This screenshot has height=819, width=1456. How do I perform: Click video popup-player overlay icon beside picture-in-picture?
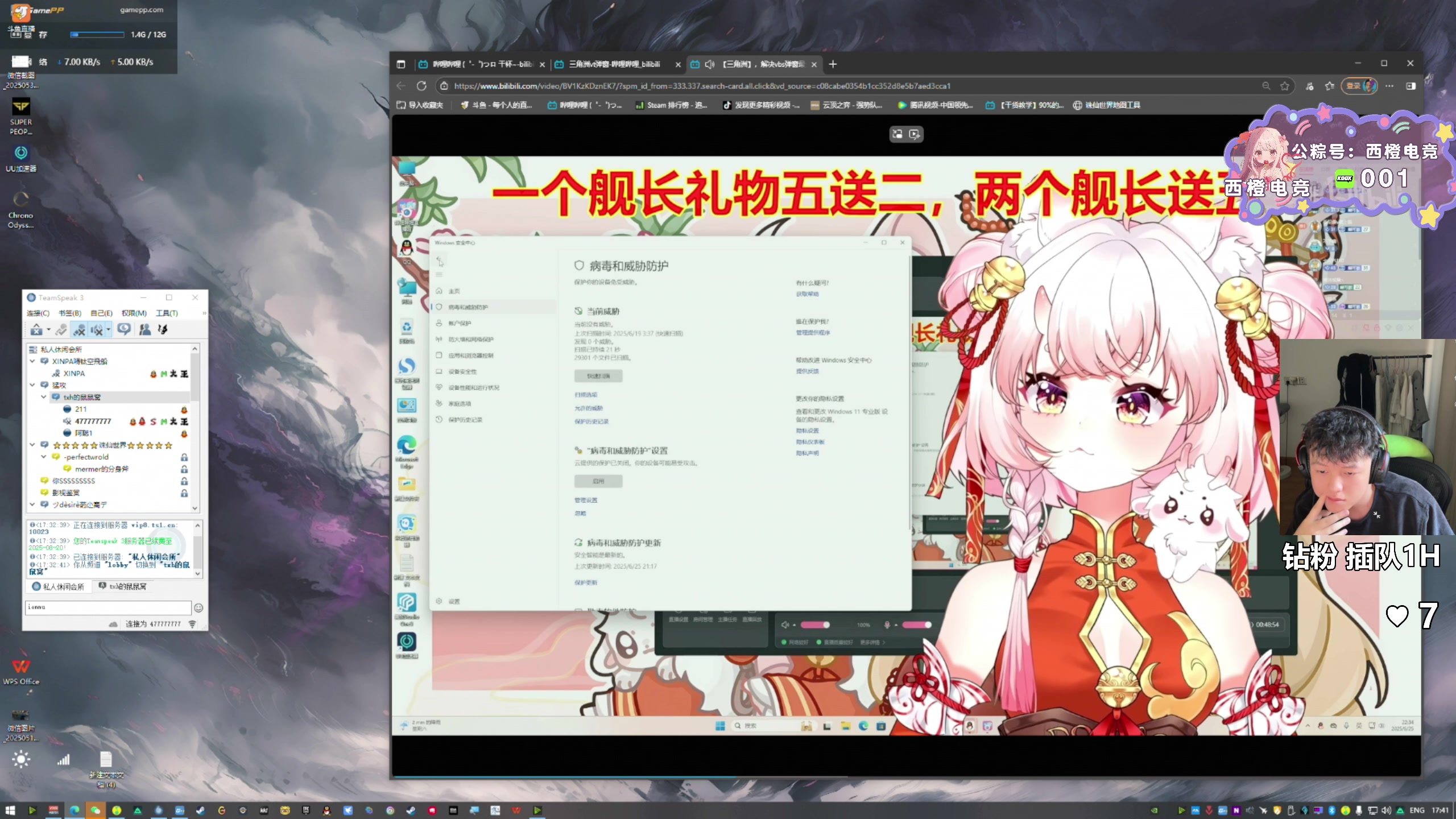coord(915,134)
